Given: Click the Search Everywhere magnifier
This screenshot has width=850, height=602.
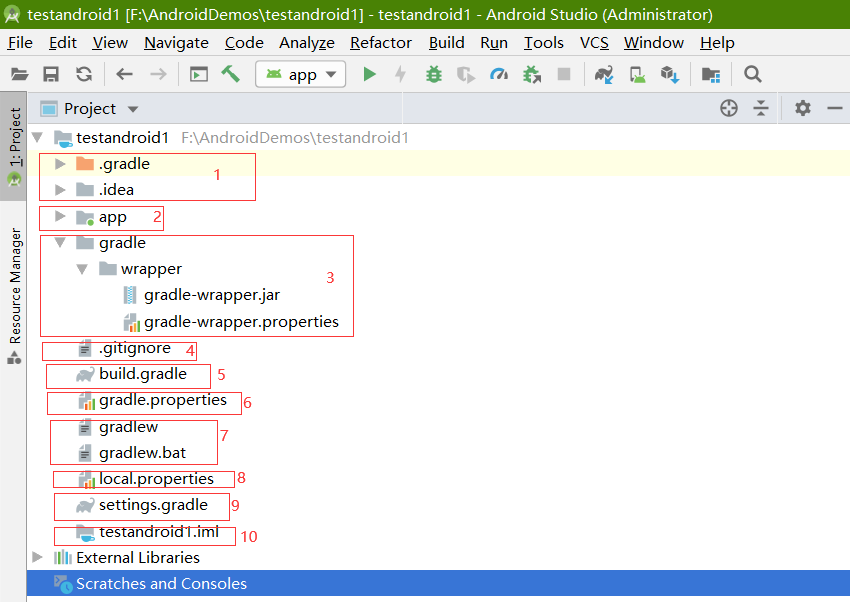Looking at the screenshot, I should click(x=752, y=74).
